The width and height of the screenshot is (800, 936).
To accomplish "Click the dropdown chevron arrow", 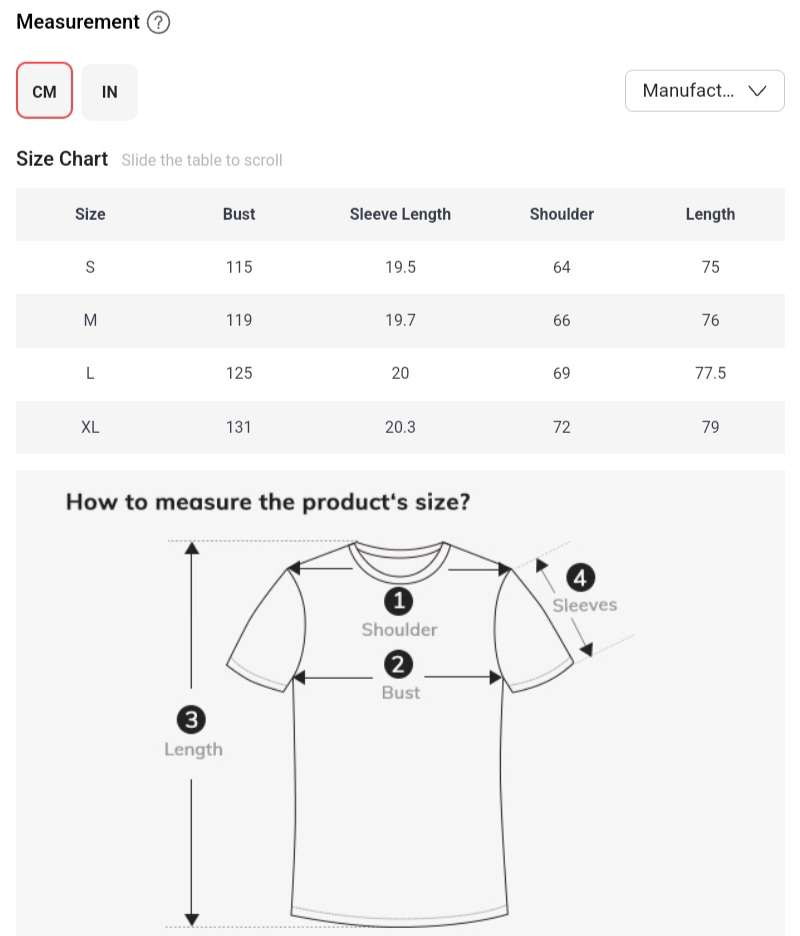I will click(x=757, y=91).
